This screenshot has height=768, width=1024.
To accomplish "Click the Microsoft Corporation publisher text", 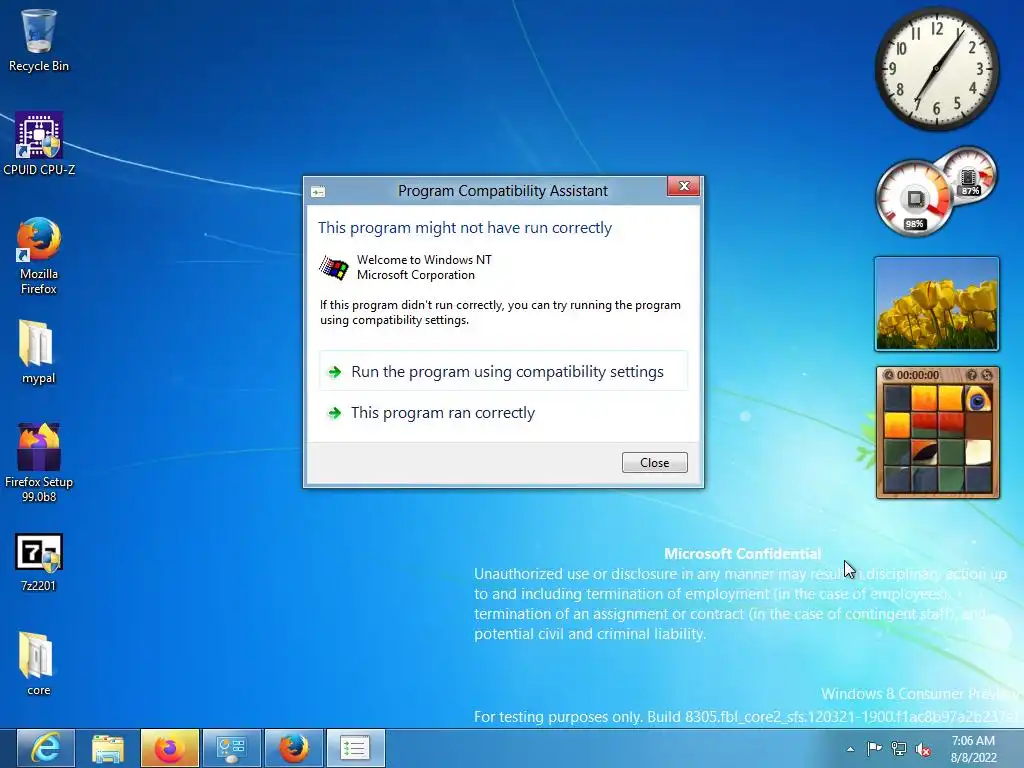I will pyautogui.click(x=415, y=275).
